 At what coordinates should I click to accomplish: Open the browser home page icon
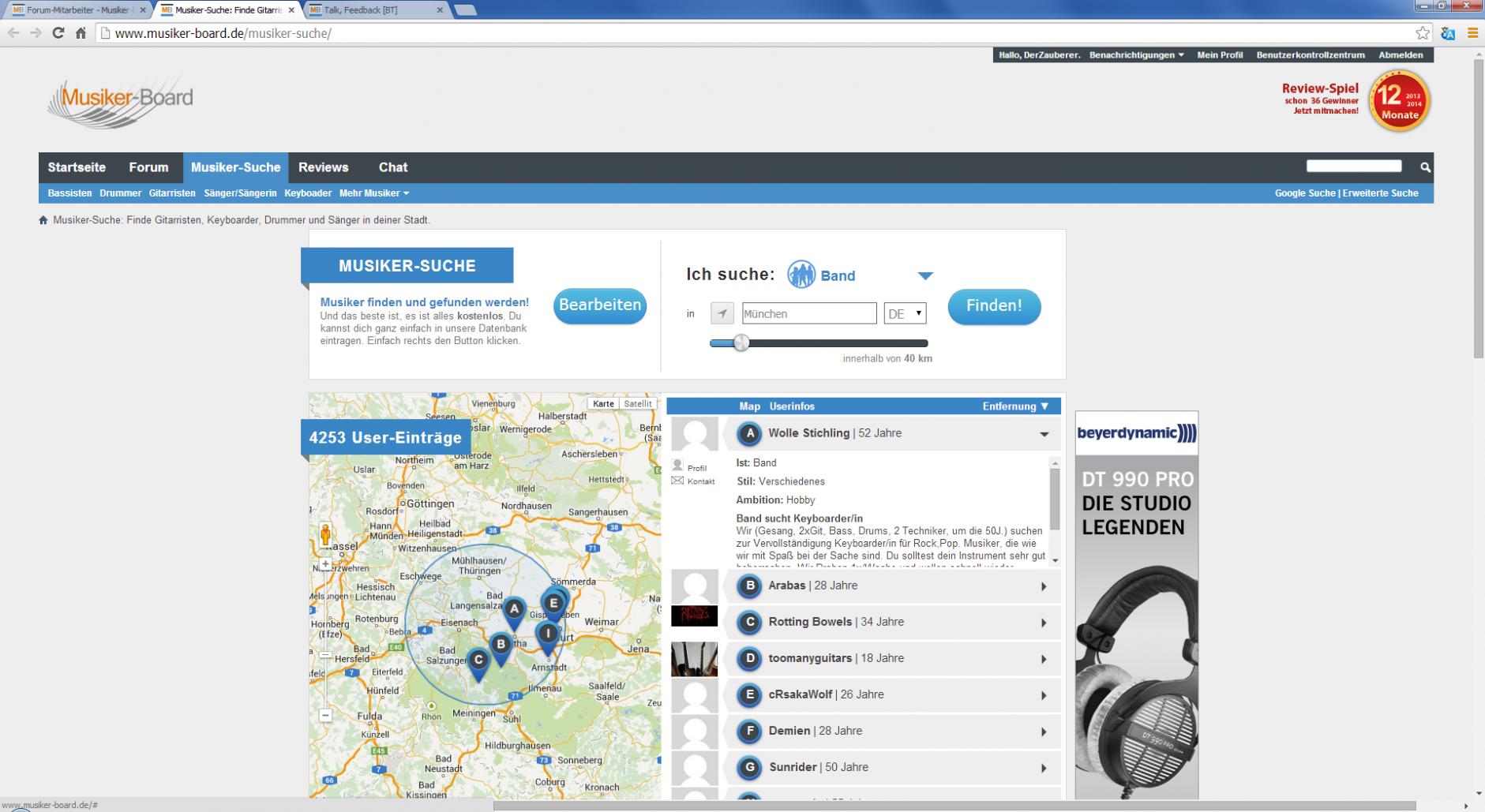click(x=81, y=33)
